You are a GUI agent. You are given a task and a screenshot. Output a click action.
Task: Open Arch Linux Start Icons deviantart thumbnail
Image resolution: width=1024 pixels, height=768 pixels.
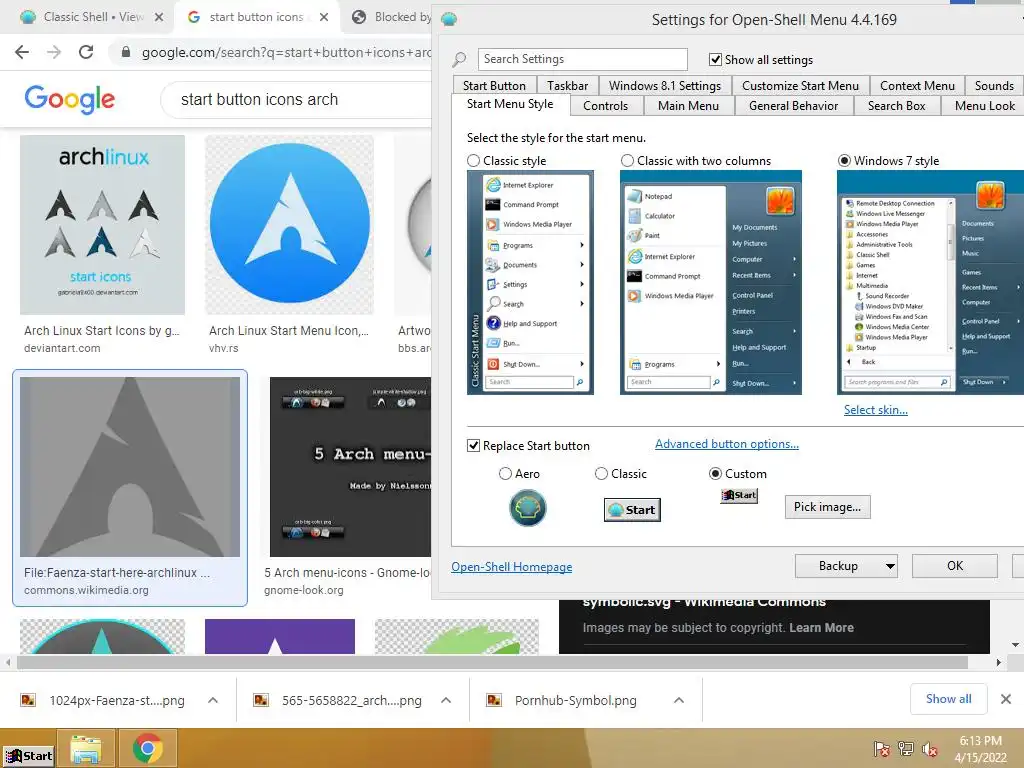[x=103, y=225]
